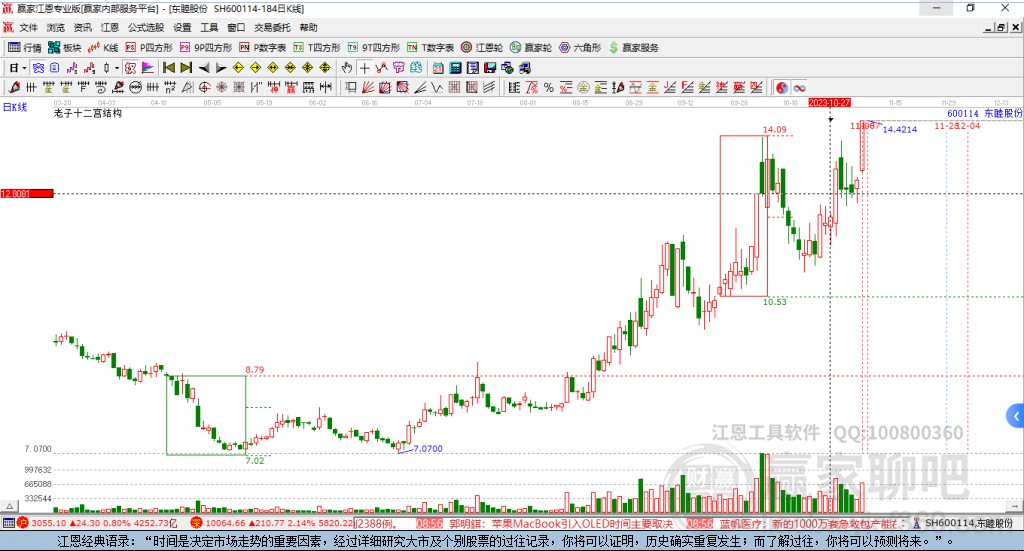Open dropdown arrow next to candlestick style icon
1024x551 pixels.
tap(117, 68)
